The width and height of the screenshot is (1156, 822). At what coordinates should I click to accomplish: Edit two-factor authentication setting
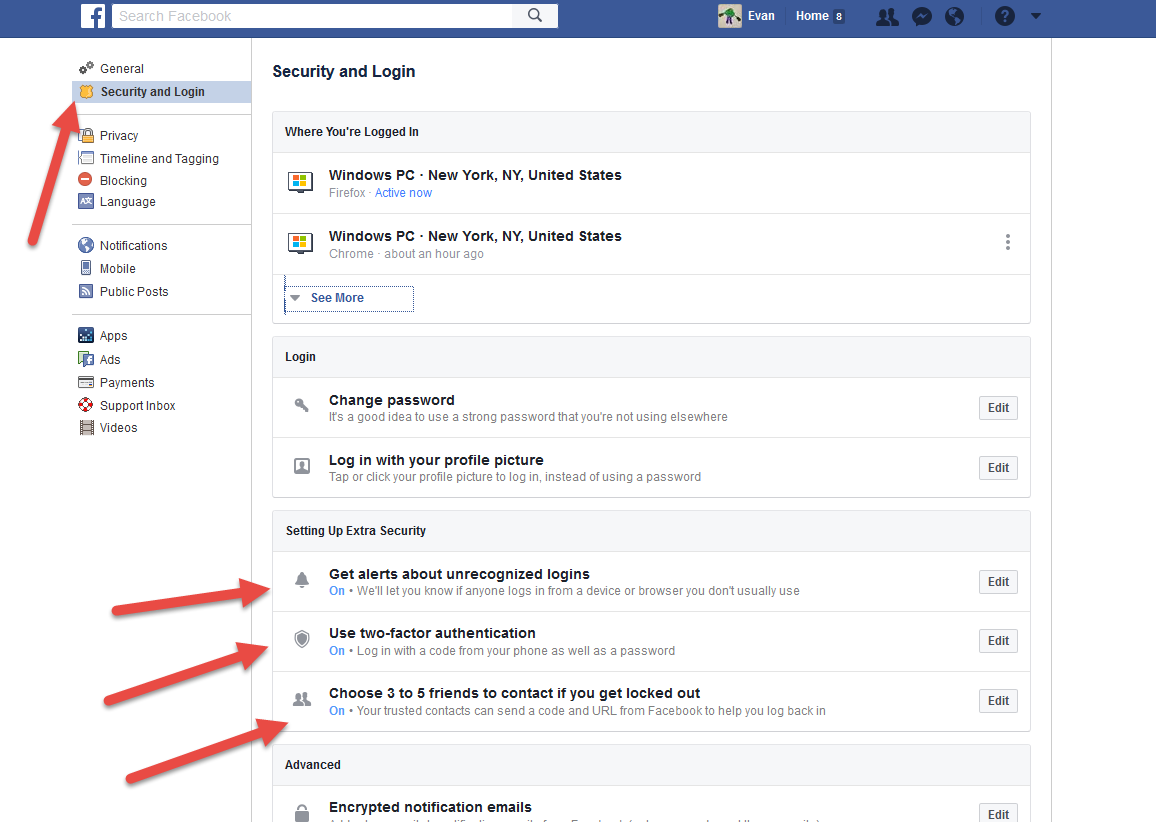998,641
